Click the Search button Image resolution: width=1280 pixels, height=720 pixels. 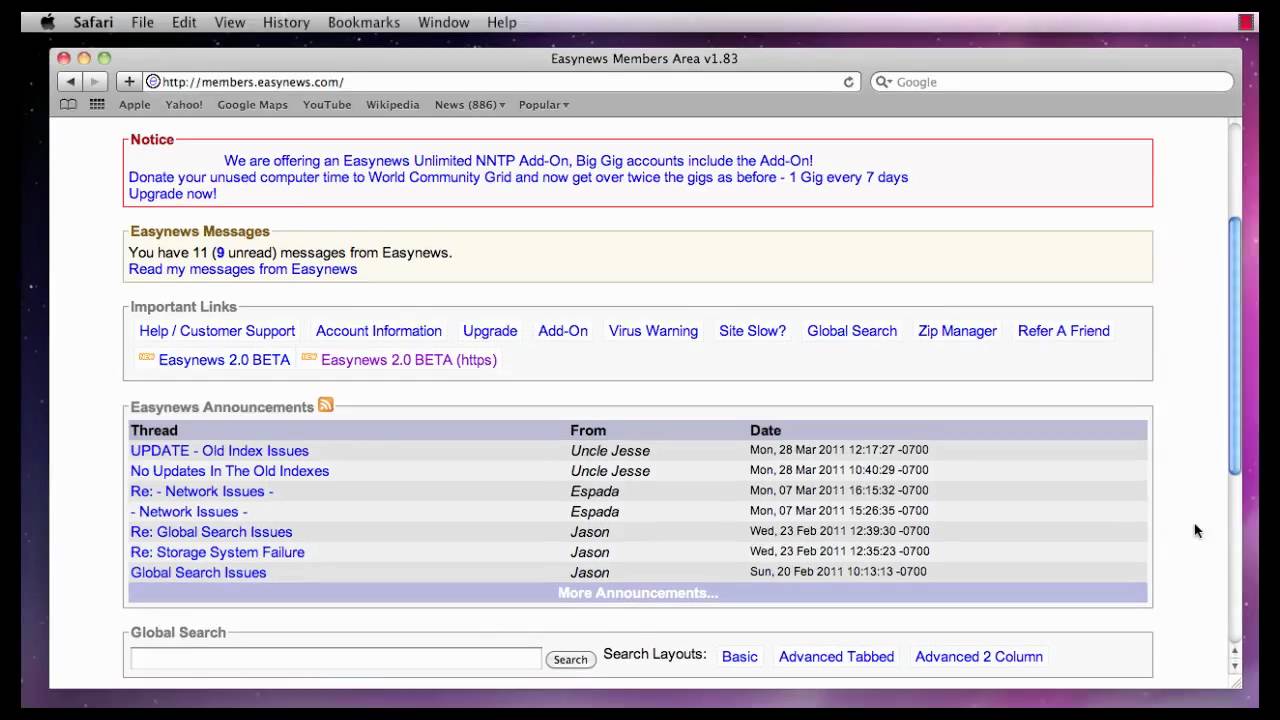pyautogui.click(x=571, y=659)
